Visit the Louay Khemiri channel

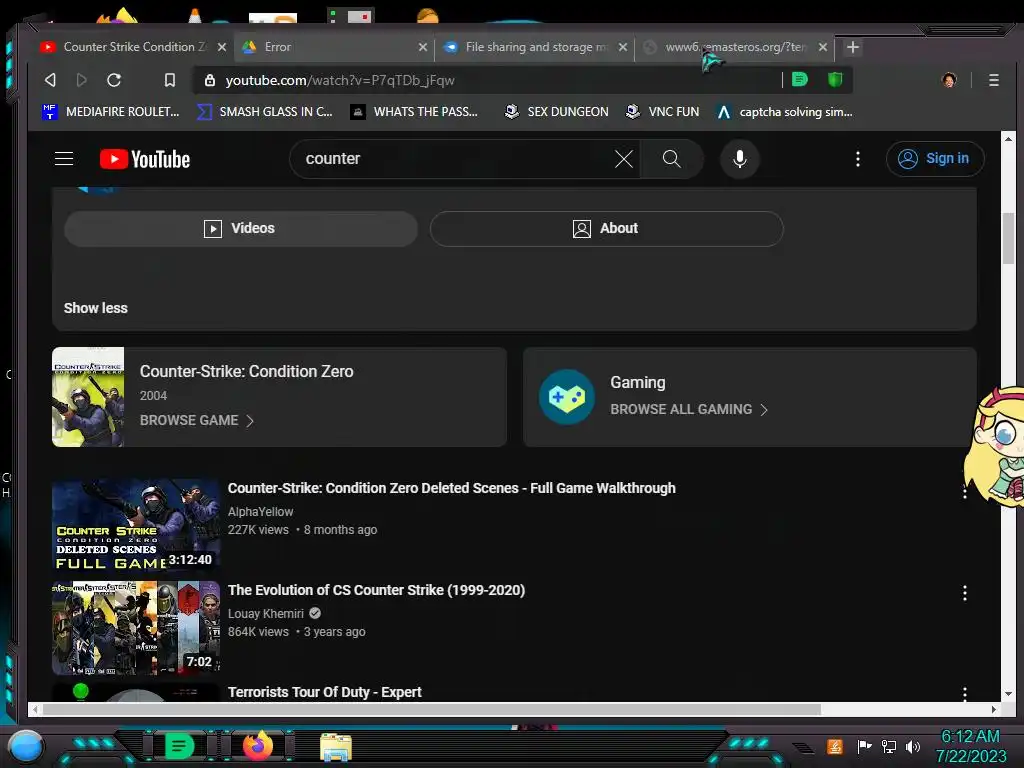(x=265, y=614)
